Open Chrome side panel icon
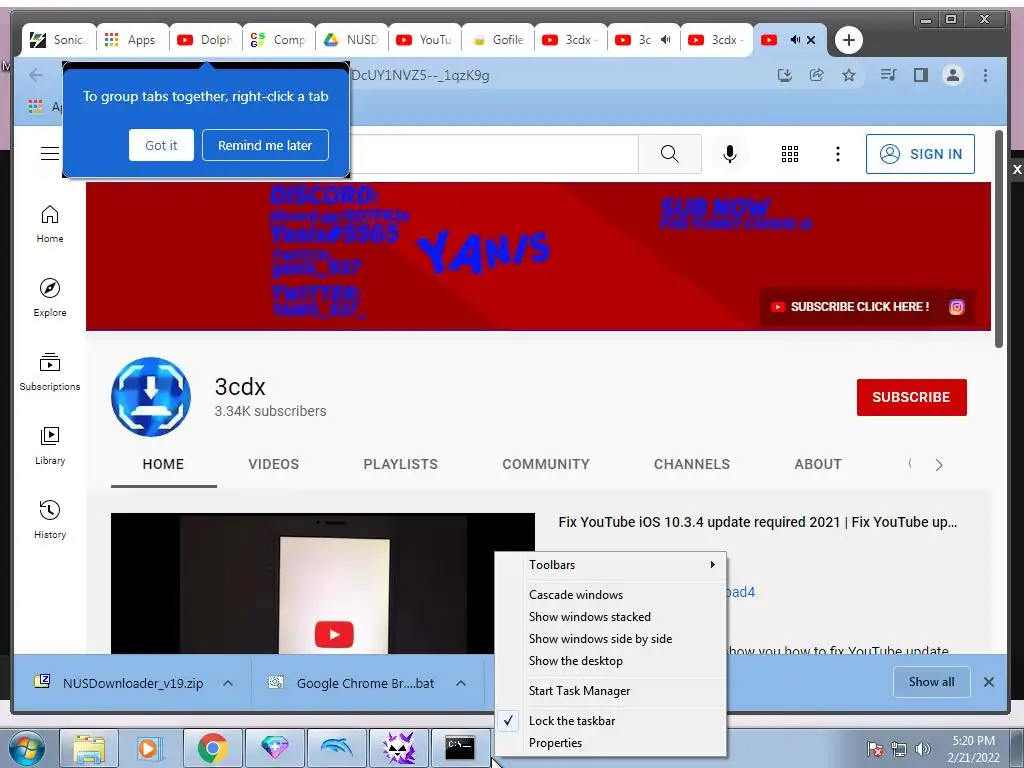The image size is (1024, 768). click(x=921, y=76)
